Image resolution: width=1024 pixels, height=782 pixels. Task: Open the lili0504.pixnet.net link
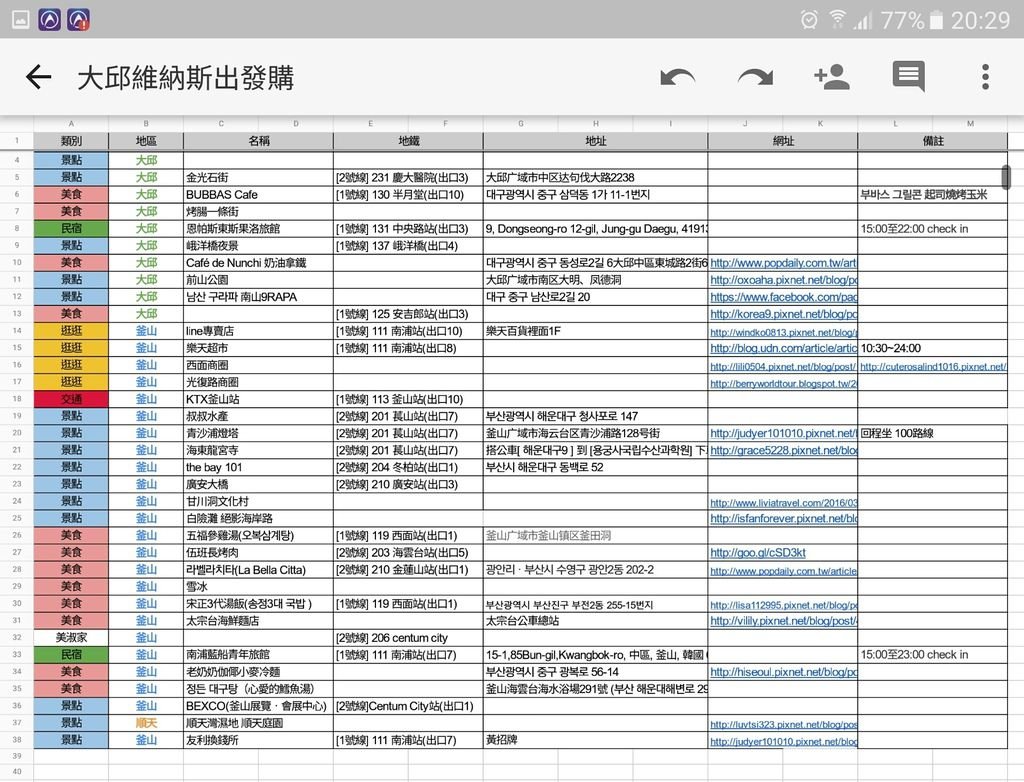point(783,367)
